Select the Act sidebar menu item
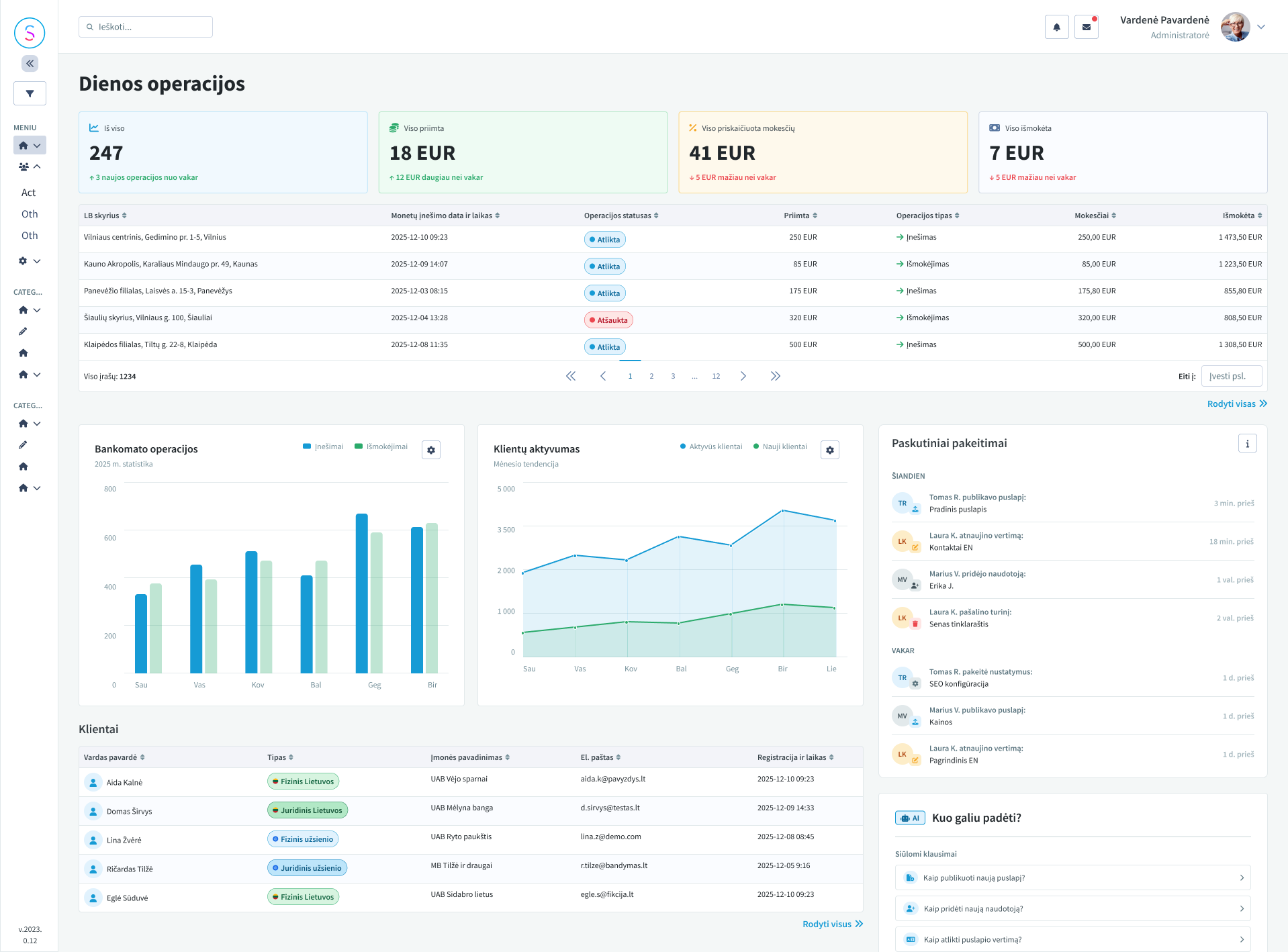The image size is (1288, 952). coord(28,193)
